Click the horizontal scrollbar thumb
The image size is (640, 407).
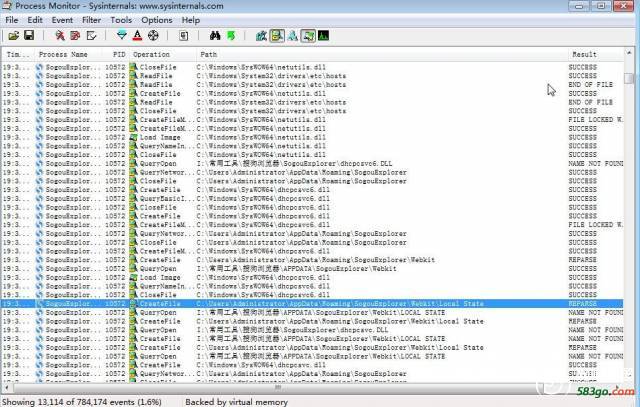pos(278,387)
